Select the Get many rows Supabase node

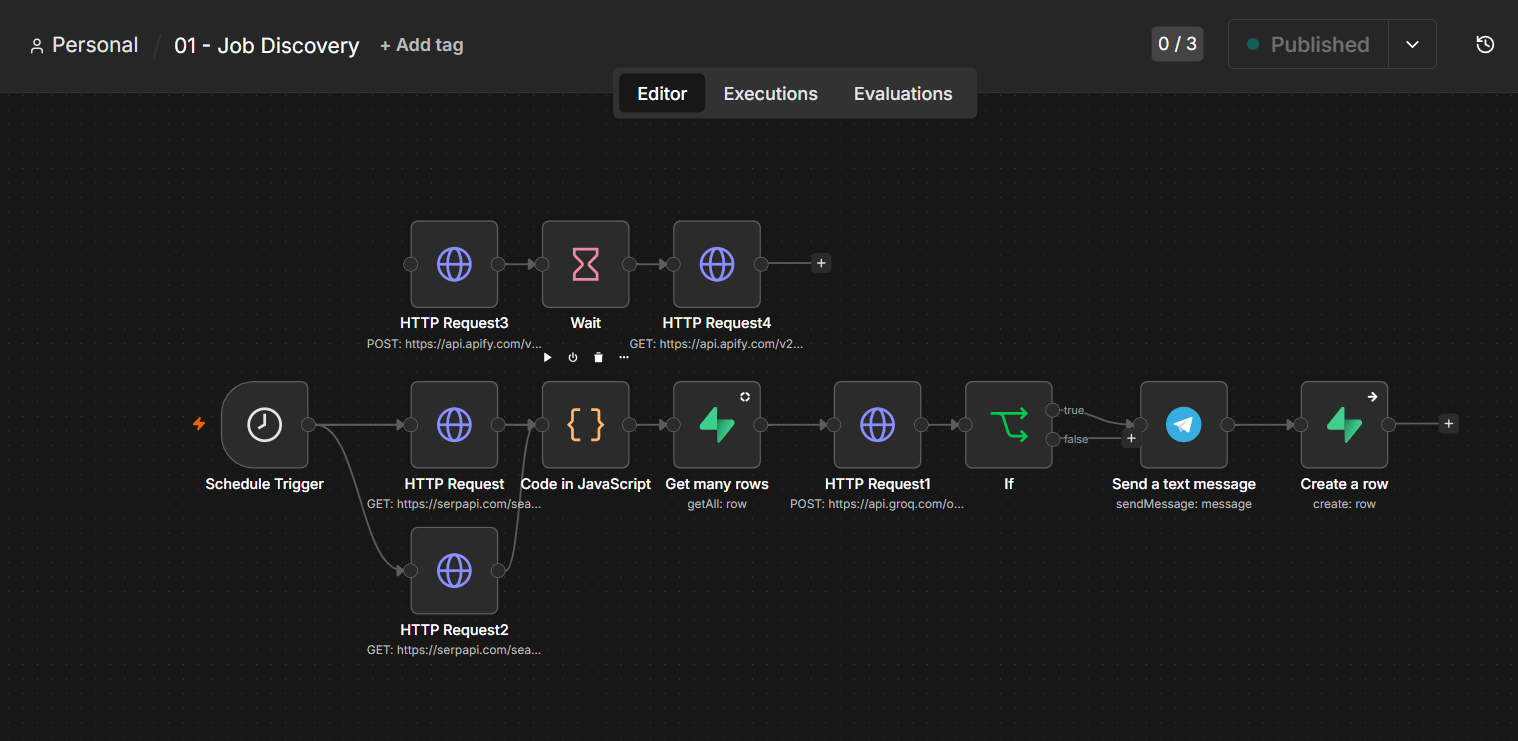point(717,424)
